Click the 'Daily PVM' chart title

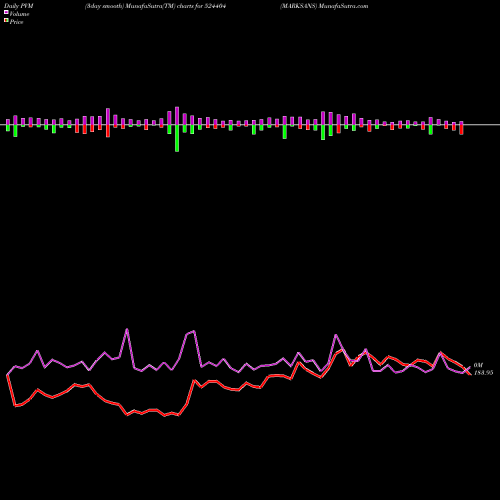[x=19, y=6]
